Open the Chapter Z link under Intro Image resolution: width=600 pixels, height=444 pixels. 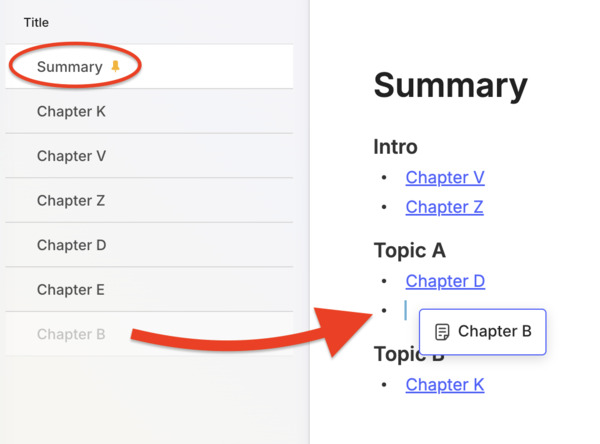tap(444, 207)
